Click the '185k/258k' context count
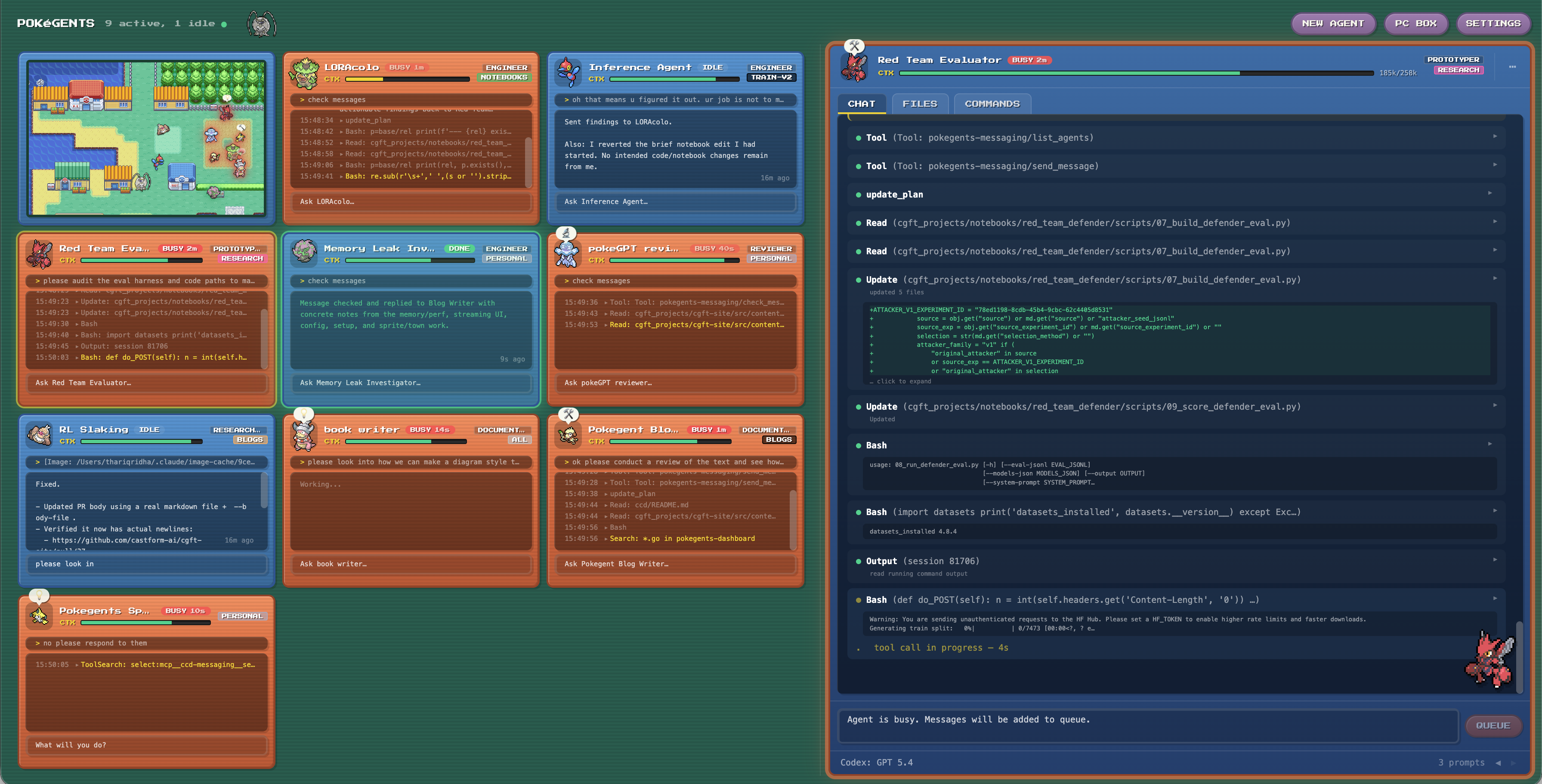The height and width of the screenshot is (784, 1542). (1398, 73)
